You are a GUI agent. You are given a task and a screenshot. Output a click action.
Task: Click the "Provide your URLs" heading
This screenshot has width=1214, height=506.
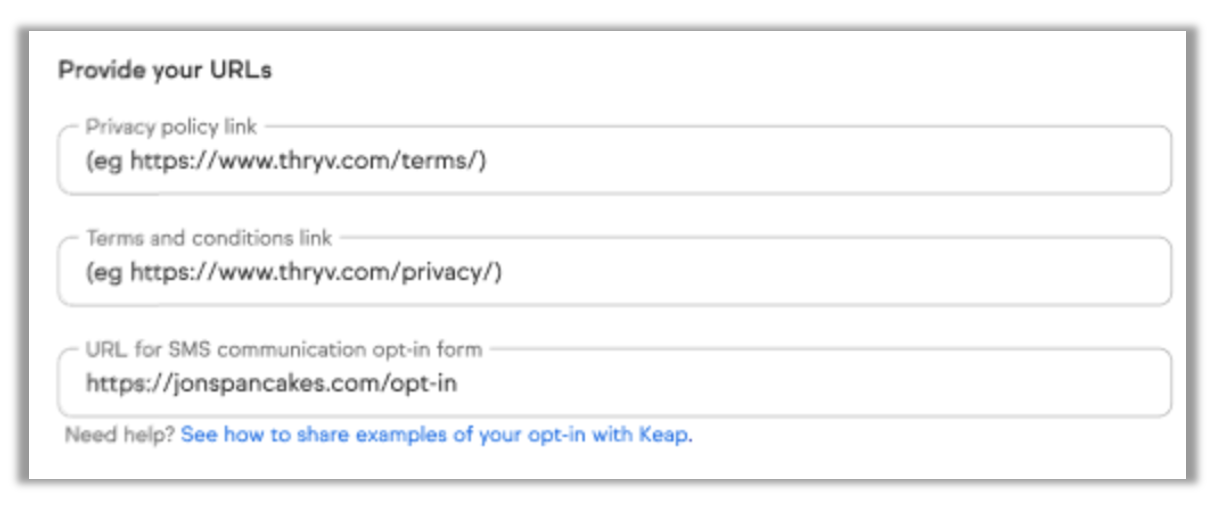click(165, 70)
